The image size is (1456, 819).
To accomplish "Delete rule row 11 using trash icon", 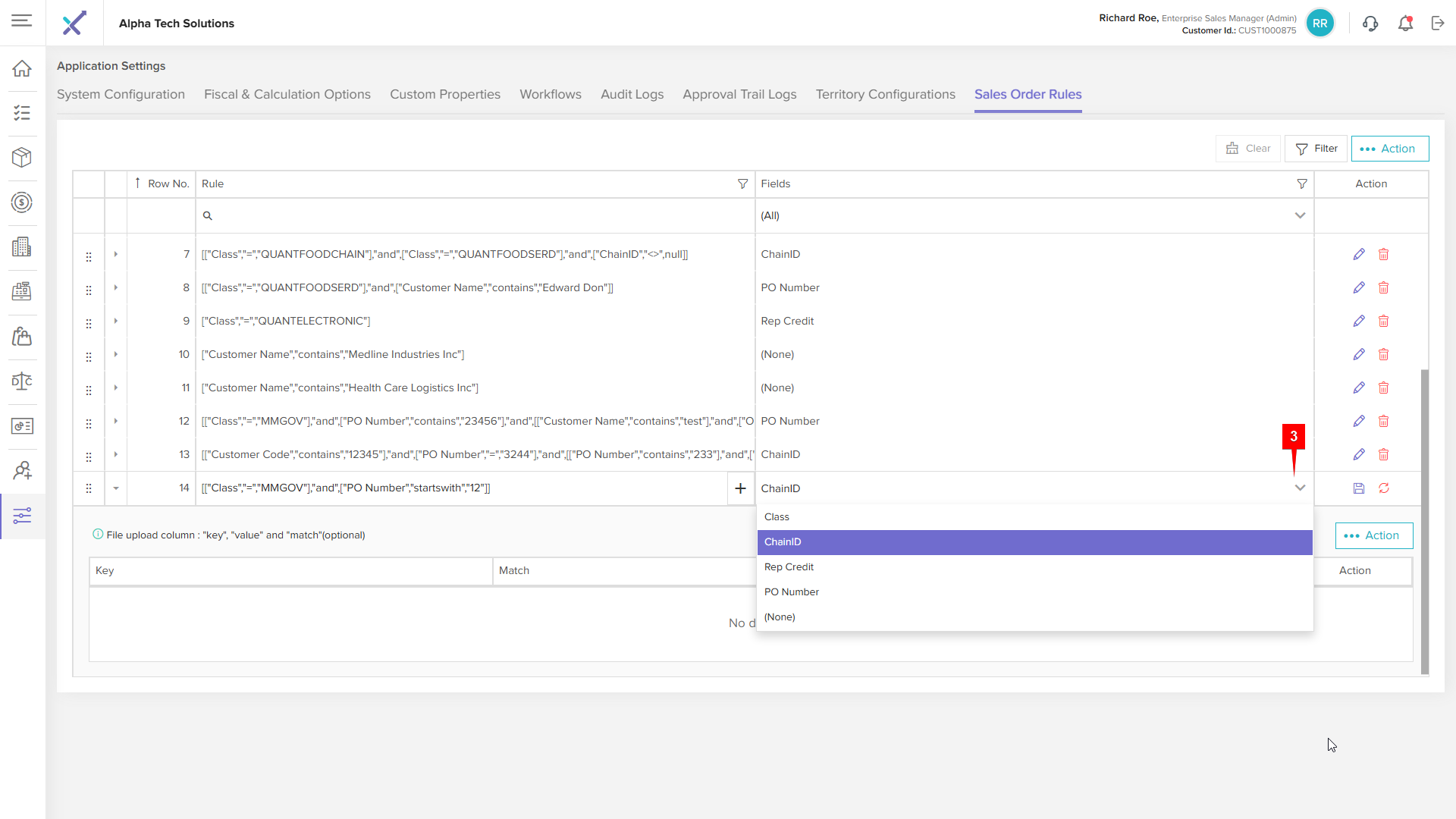I will point(1384,388).
